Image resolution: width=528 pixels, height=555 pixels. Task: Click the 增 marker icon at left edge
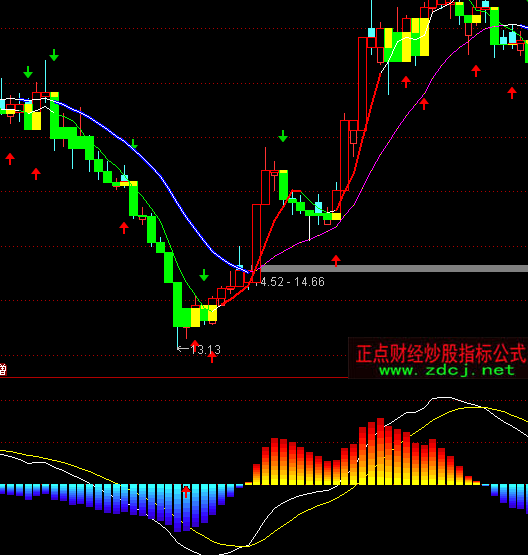(3, 370)
